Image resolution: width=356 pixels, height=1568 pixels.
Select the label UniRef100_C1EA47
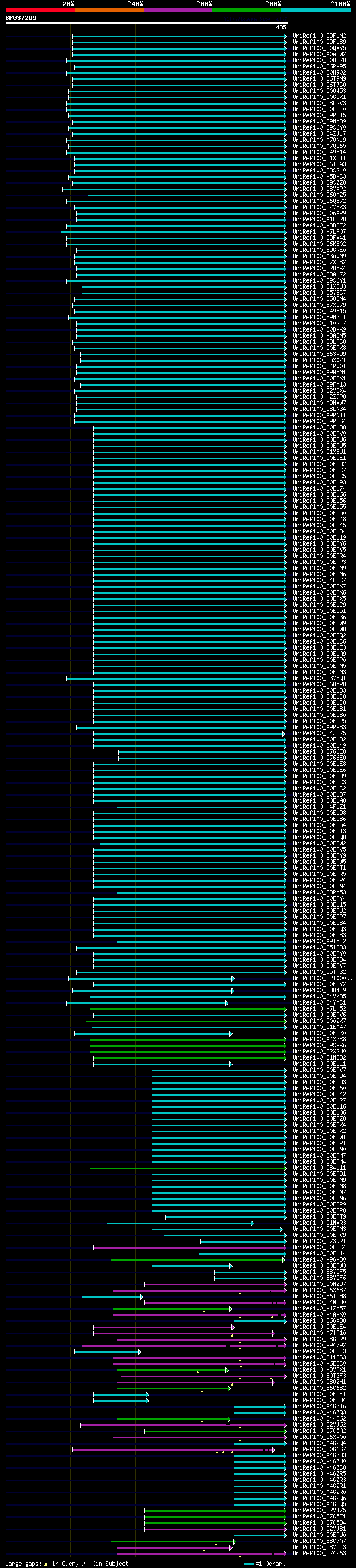[319, 1027]
